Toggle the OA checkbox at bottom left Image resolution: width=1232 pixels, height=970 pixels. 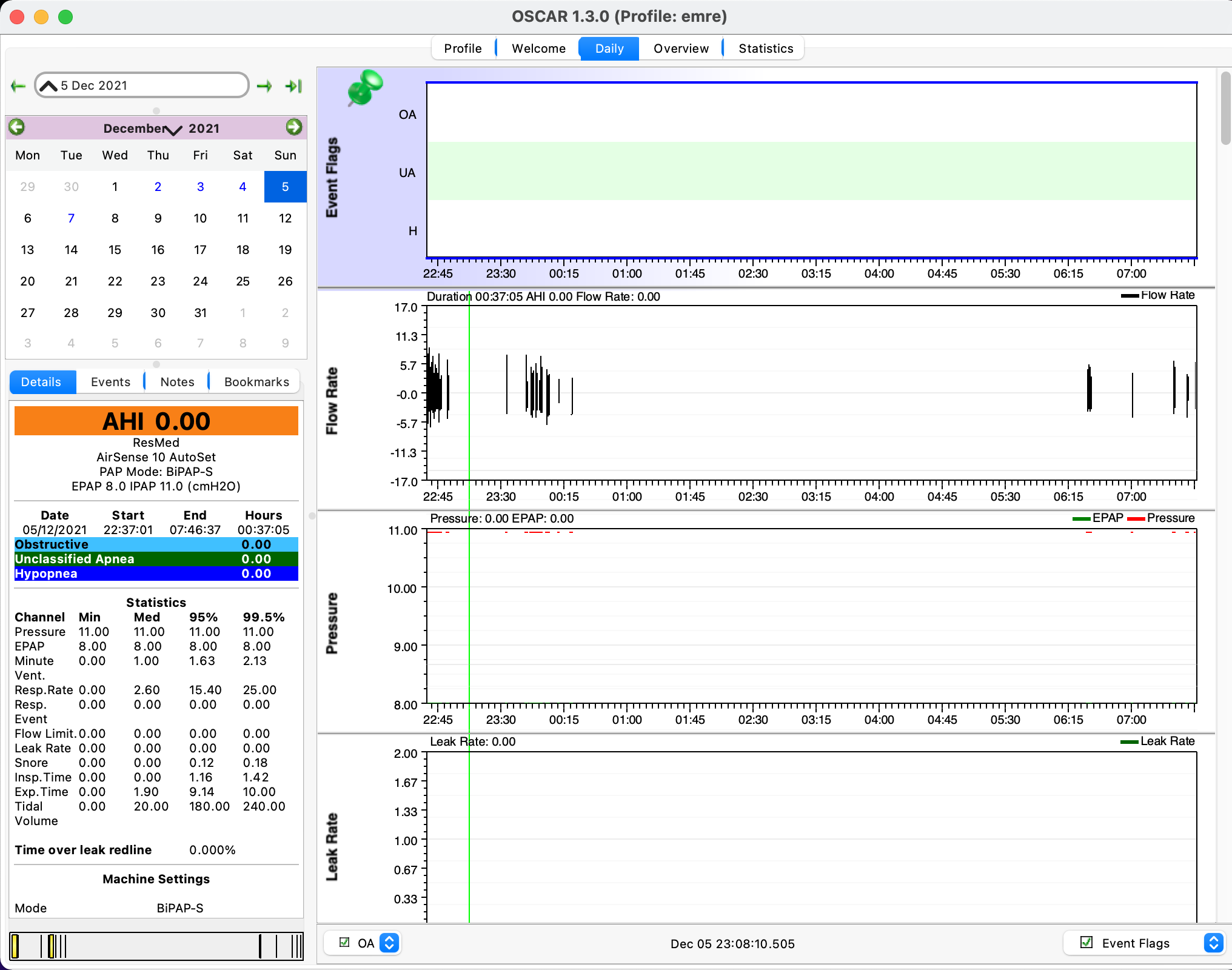[x=344, y=942]
